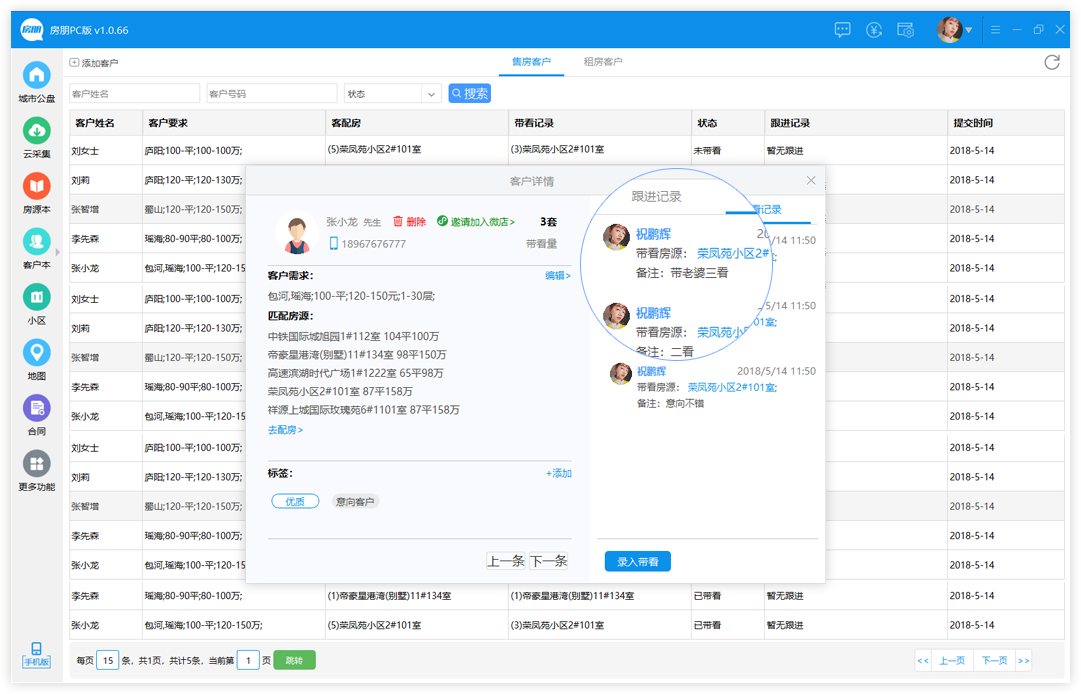
Task: Open the message chat icon in title bar
Action: (x=843, y=30)
